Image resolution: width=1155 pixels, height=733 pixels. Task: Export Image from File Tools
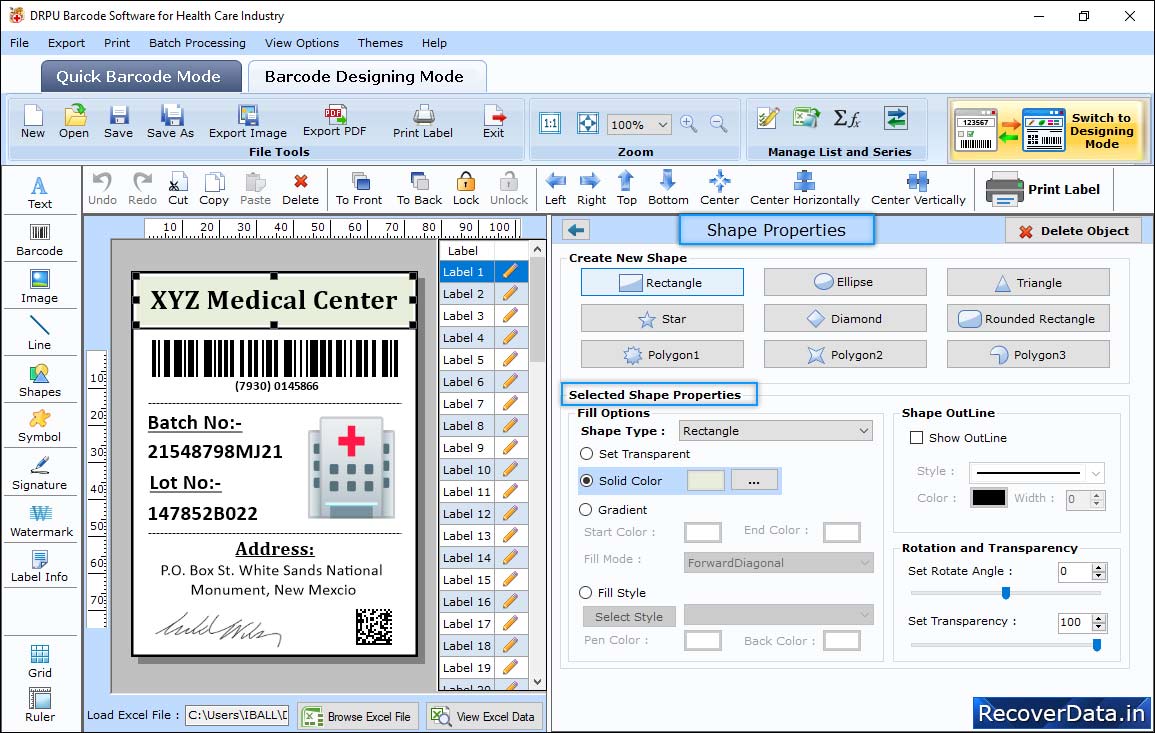click(248, 122)
